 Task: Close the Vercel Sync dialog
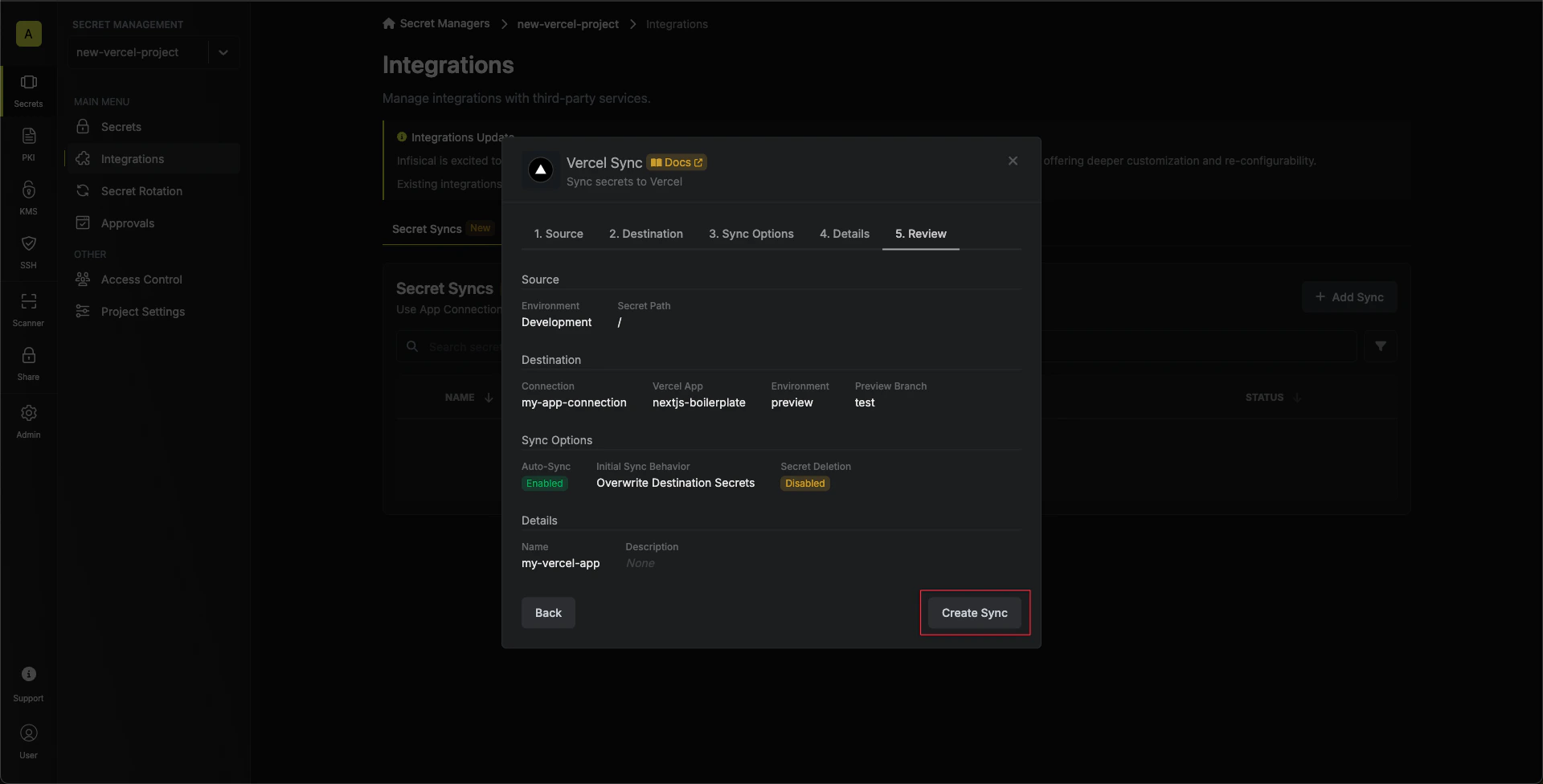[x=1013, y=161]
